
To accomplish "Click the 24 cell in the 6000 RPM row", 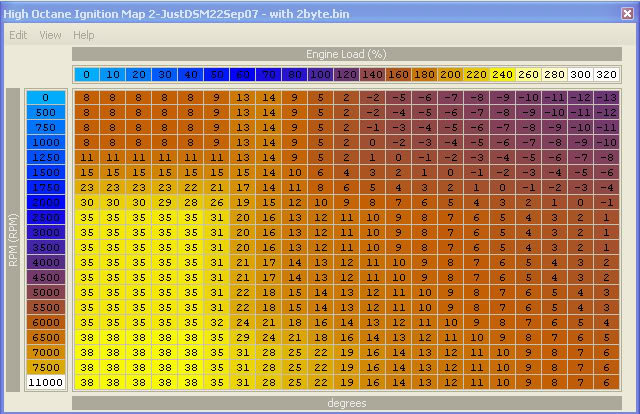I will point(242,323).
